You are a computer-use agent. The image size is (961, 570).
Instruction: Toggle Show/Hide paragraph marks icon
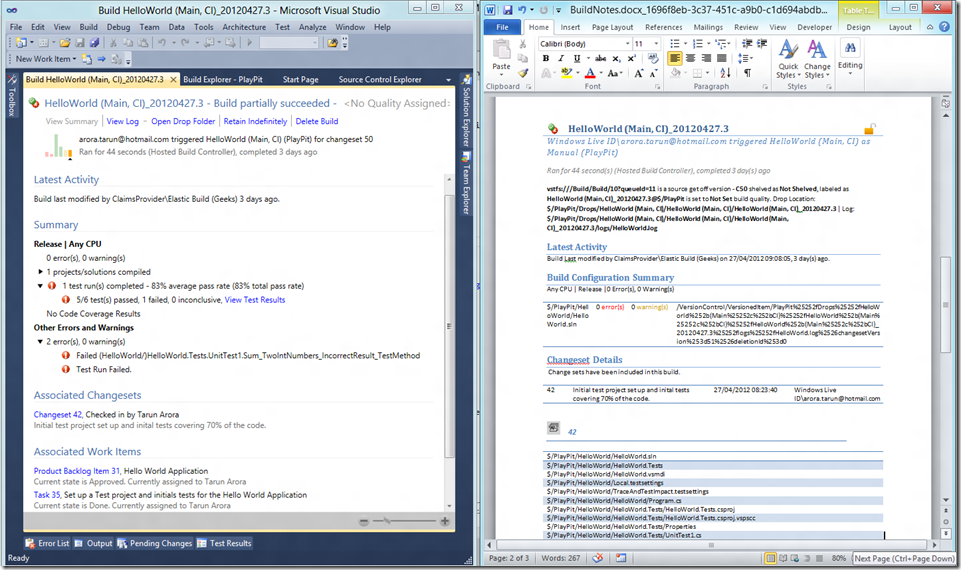click(x=748, y=73)
